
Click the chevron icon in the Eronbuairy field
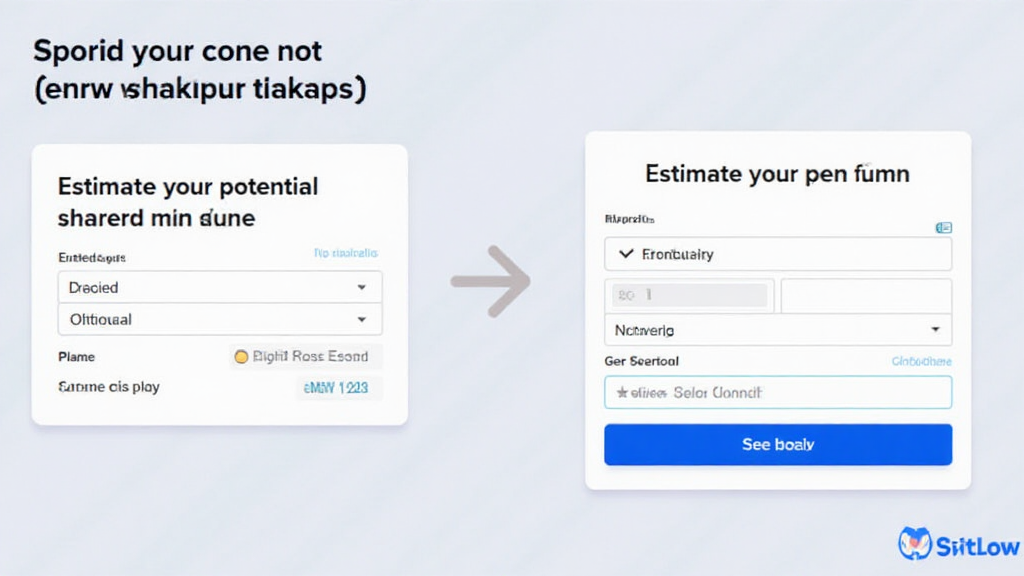pyautogui.click(x=626, y=254)
